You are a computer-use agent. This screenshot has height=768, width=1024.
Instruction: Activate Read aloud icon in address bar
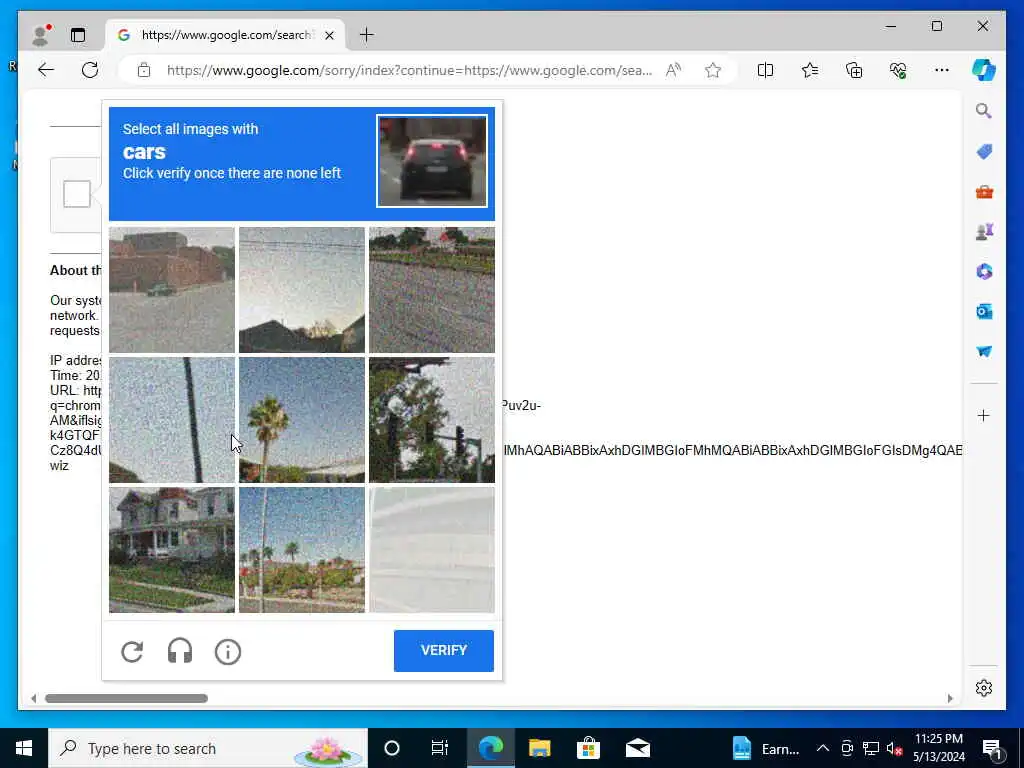pyautogui.click(x=673, y=70)
